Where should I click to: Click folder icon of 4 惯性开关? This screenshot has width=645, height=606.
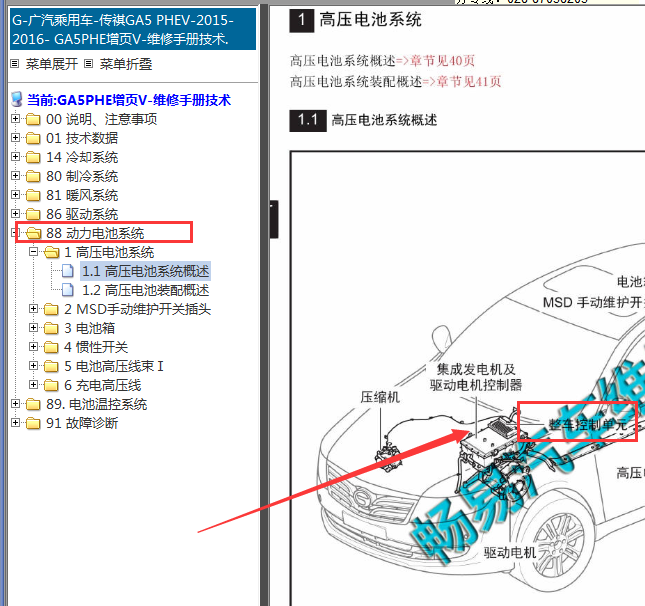point(51,347)
